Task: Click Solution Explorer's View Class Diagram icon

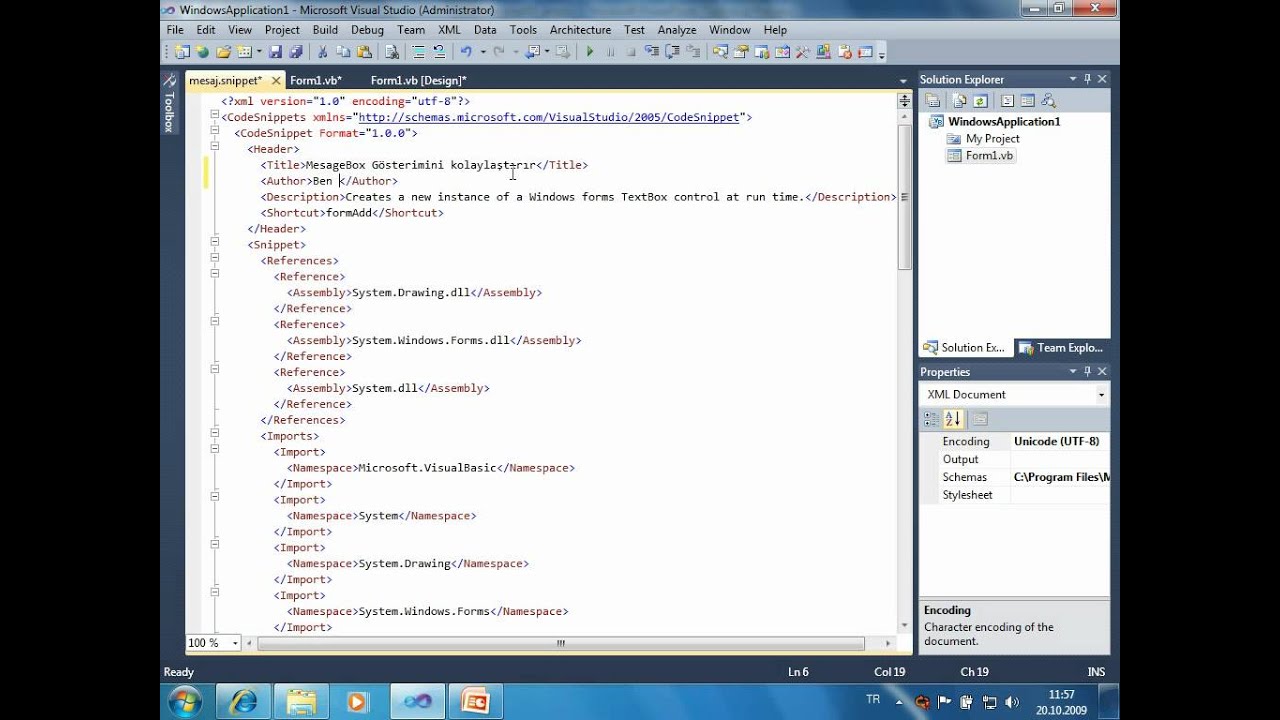Action: 1048,100
